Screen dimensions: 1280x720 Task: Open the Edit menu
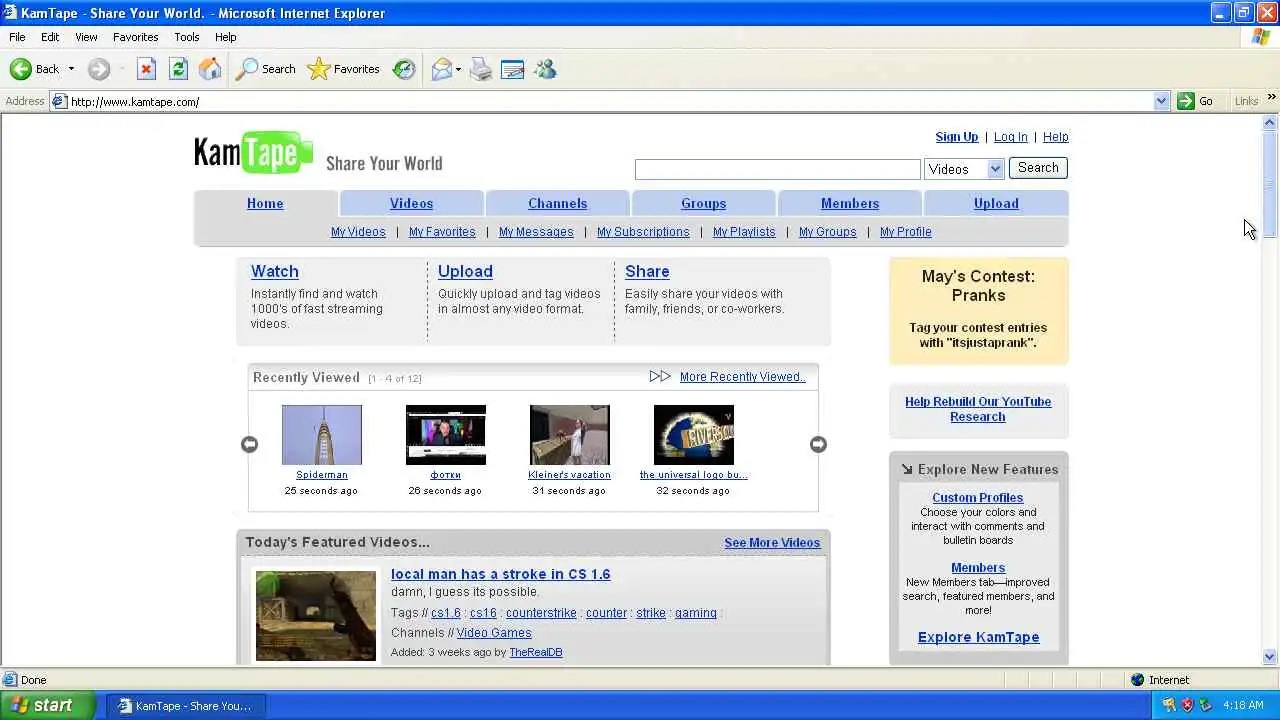[x=50, y=37]
